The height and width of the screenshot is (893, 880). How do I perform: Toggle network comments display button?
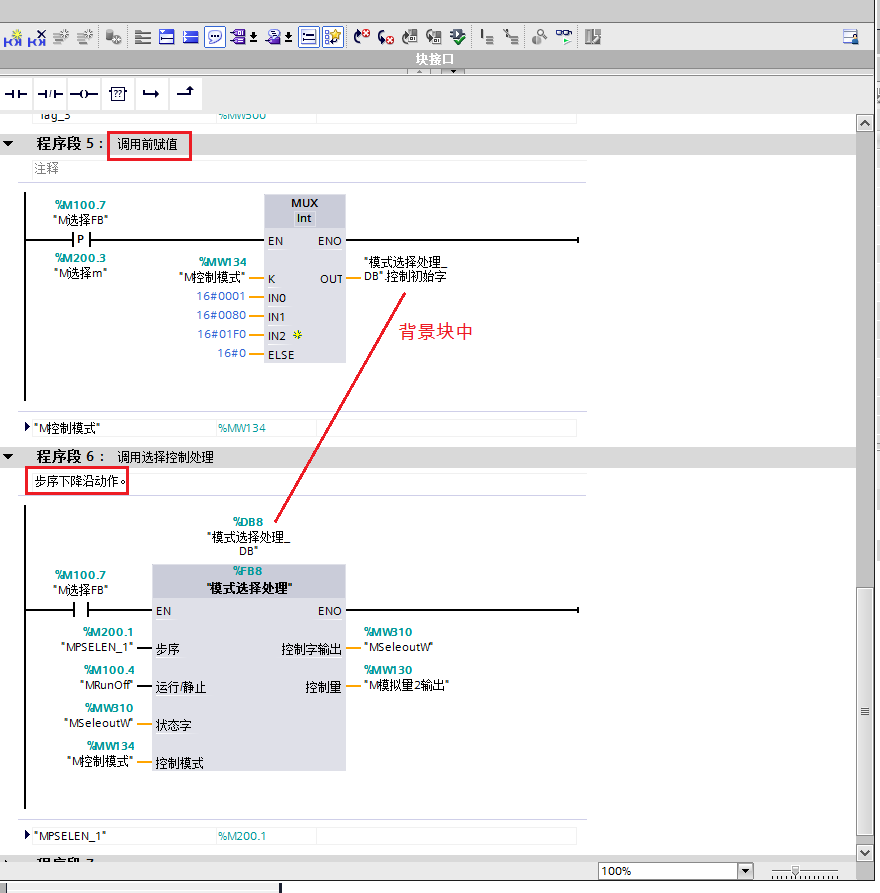pyautogui.click(x=308, y=38)
